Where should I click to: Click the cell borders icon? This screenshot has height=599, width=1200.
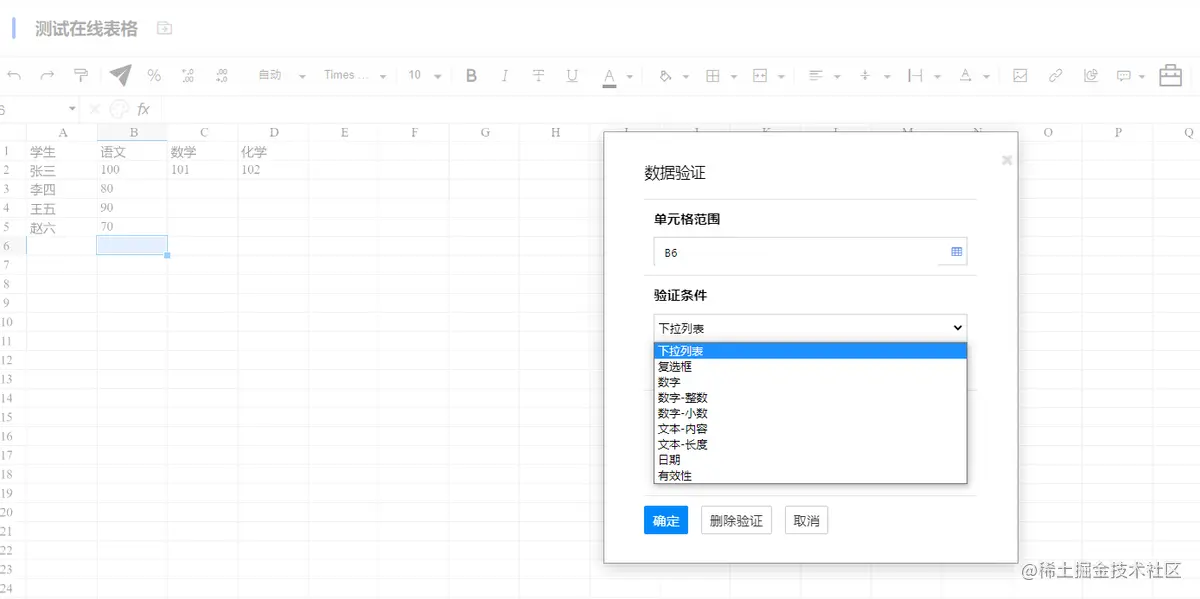[713, 76]
